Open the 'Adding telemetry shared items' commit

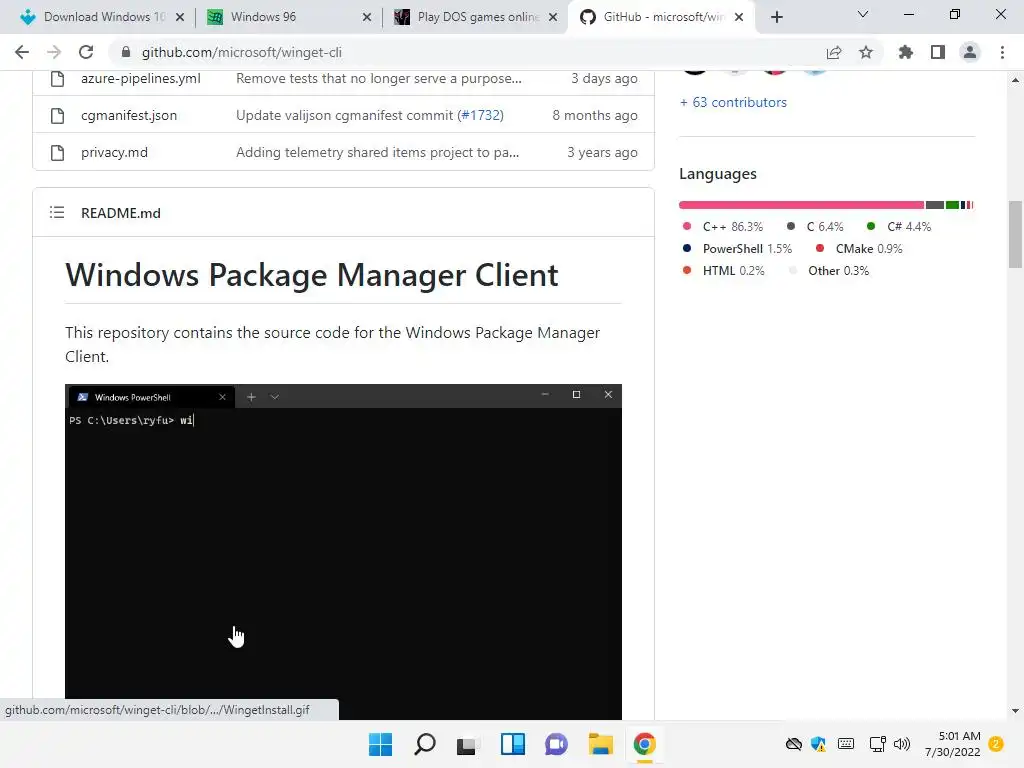(377, 152)
